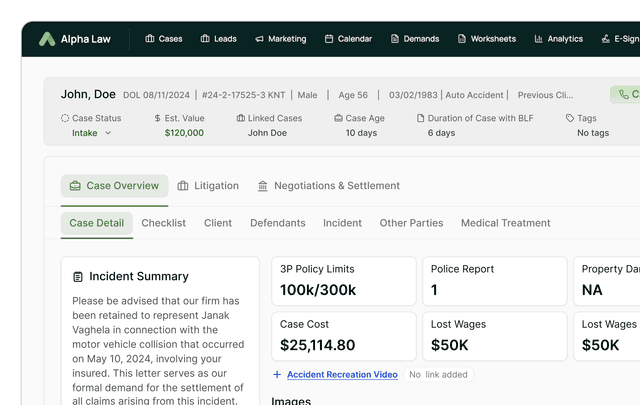
Task: Select the Checklist sub-tab
Action: [163, 223]
